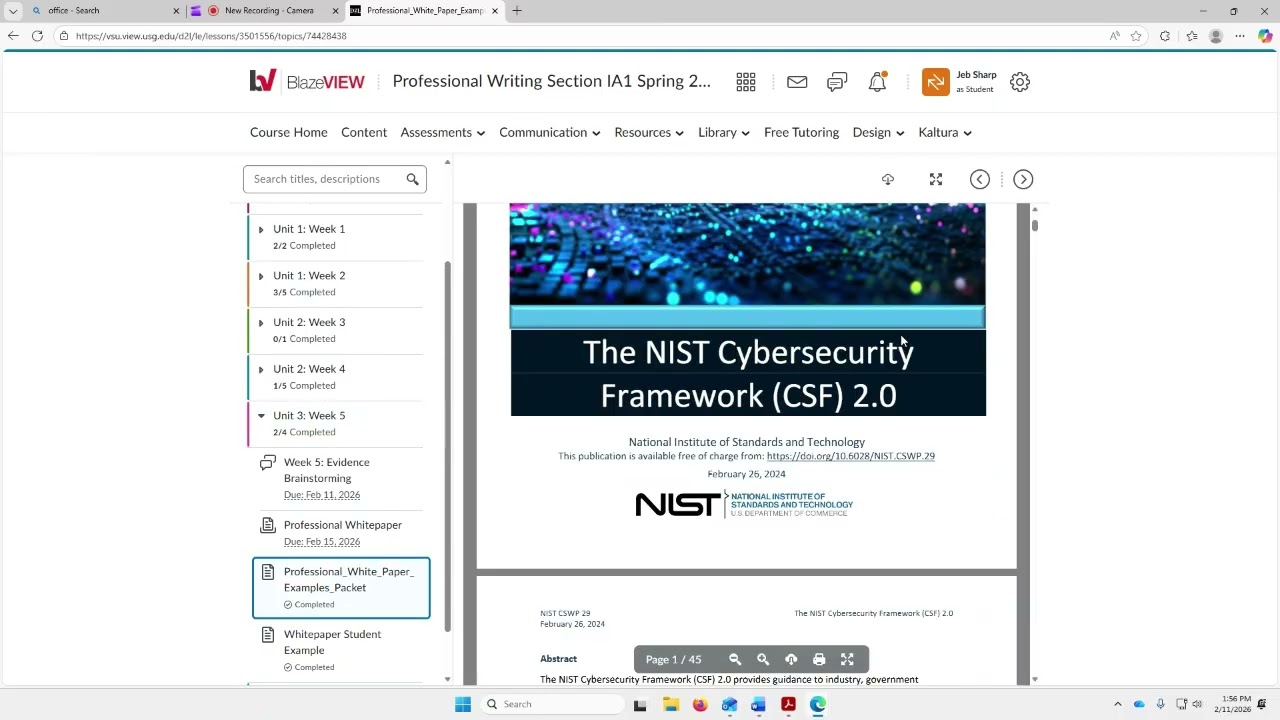
Task: Go to the next topic arrow
Action: 1023,179
